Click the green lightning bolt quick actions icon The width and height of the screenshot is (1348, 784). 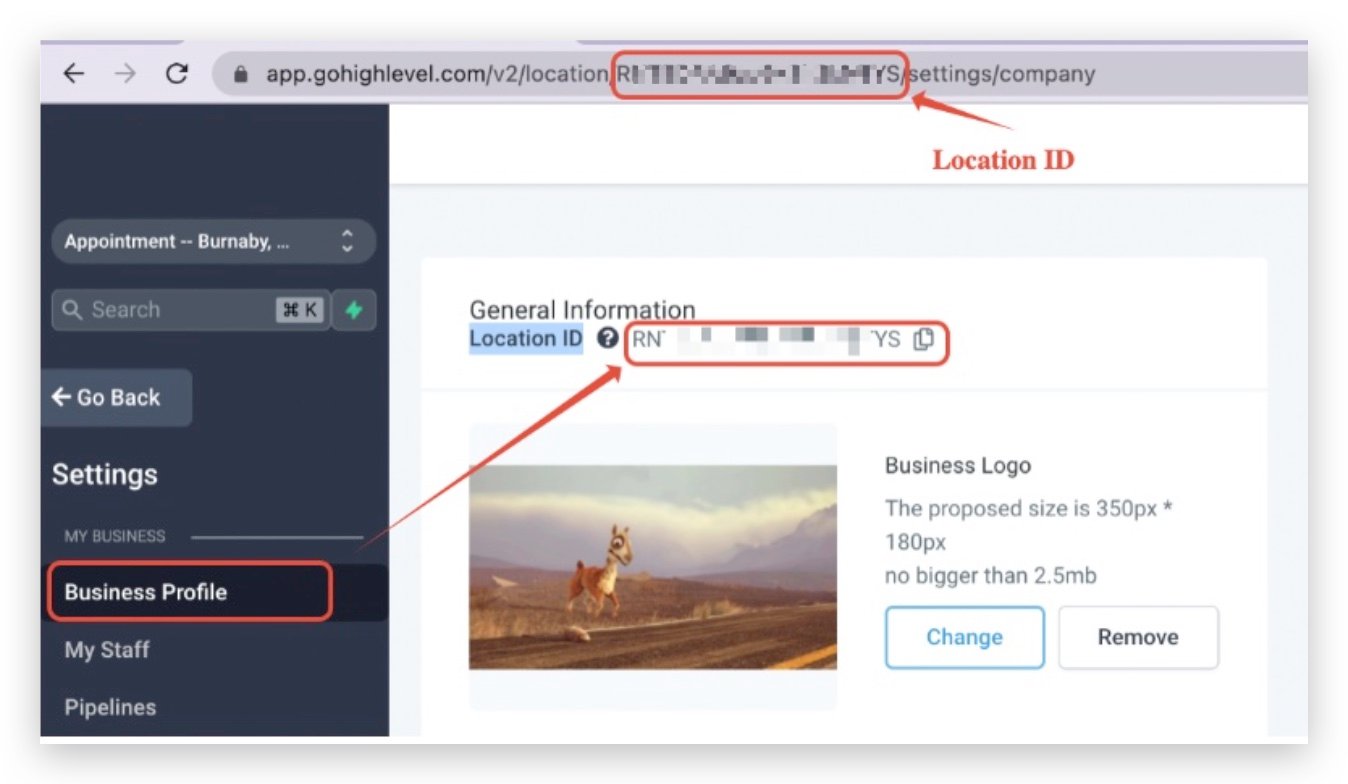(353, 310)
